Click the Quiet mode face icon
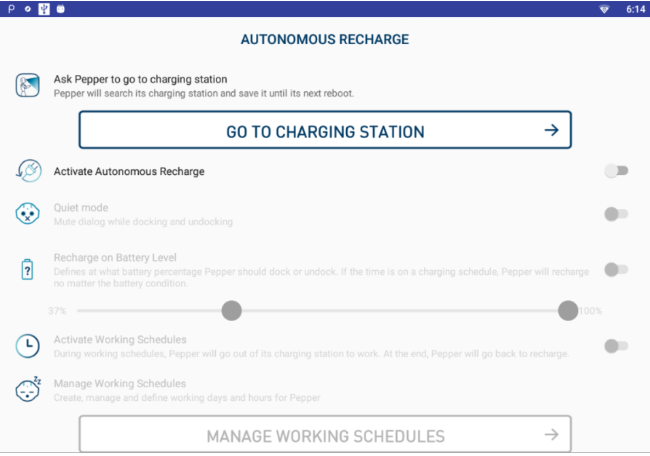The width and height of the screenshot is (650, 456). click(x=28, y=214)
